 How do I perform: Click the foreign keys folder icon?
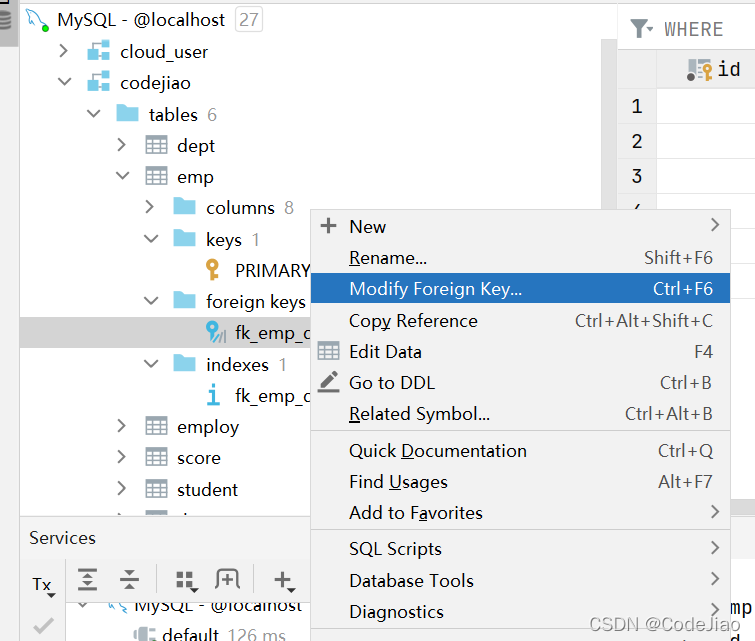184,301
